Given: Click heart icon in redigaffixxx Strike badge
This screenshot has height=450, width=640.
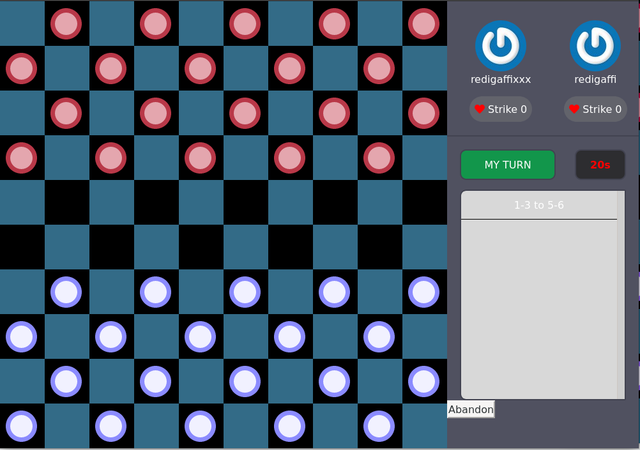Looking at the screenshot, I should point(480,109).
